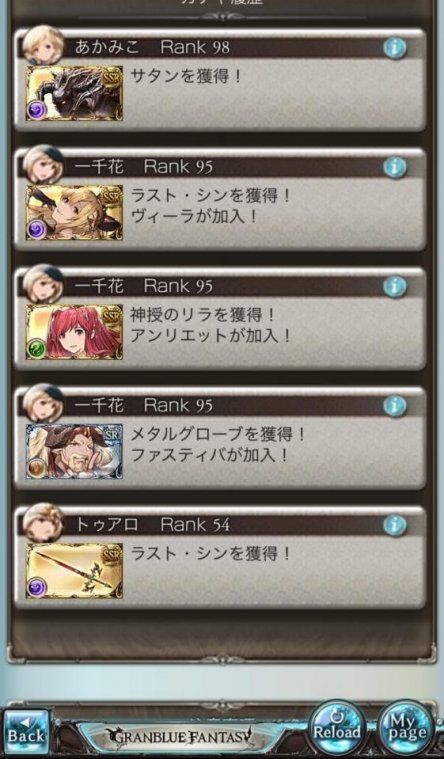Click トゥアロ player avatar
The width and height of the screenshot is (444, 759).
[43, 523]
